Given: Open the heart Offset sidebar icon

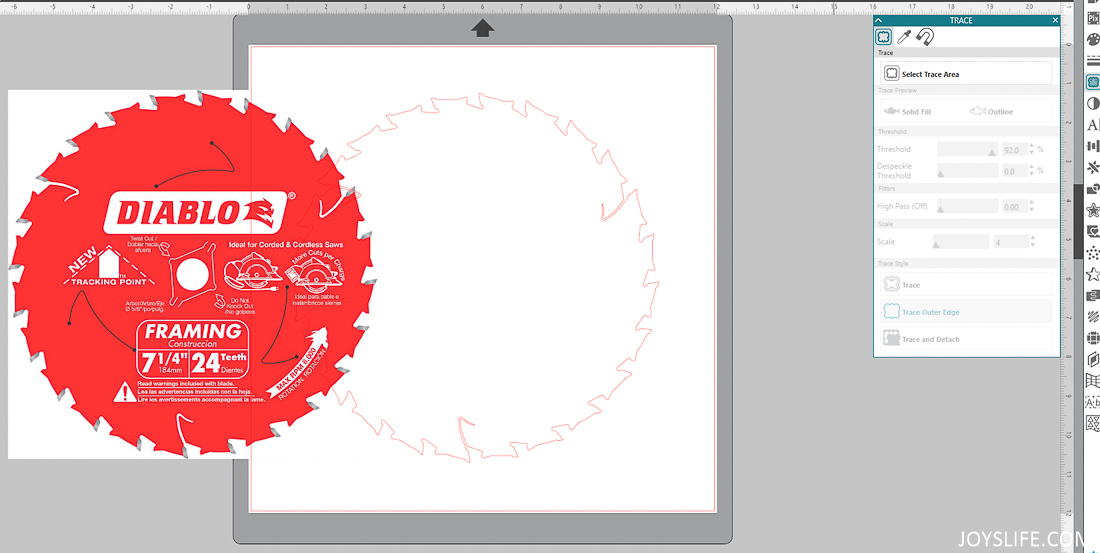Looking at the screenshot, I should pyautogui.click(x=1092, y=231).
